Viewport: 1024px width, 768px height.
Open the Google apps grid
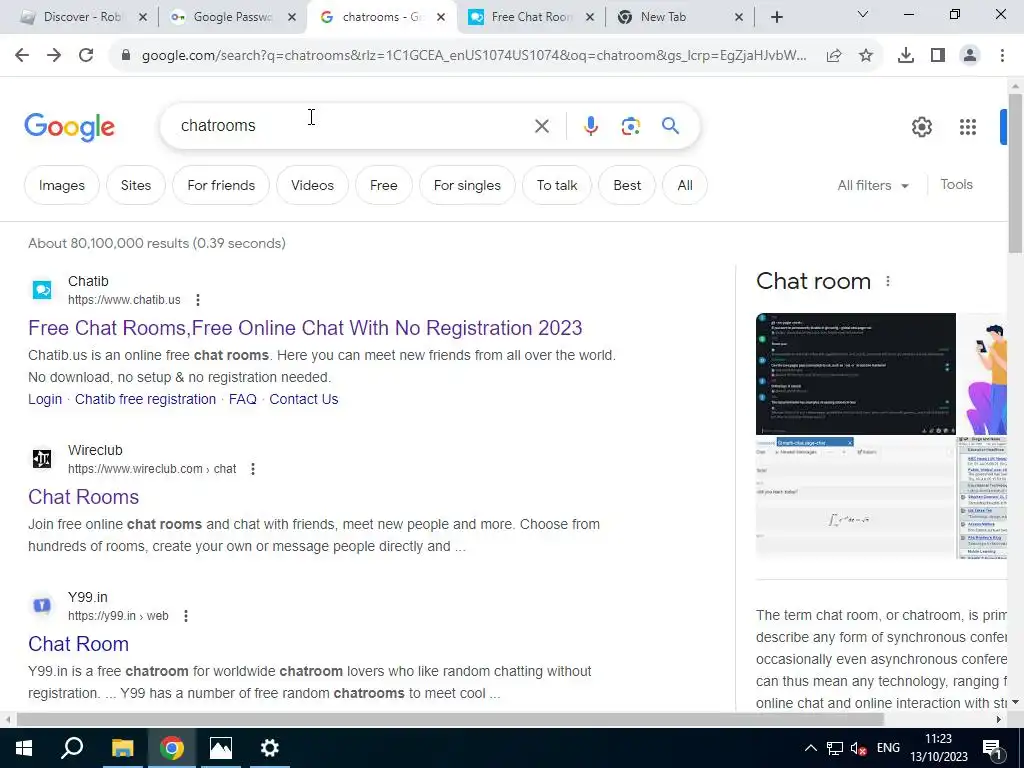pyautogui.click(x=968, y=127)
